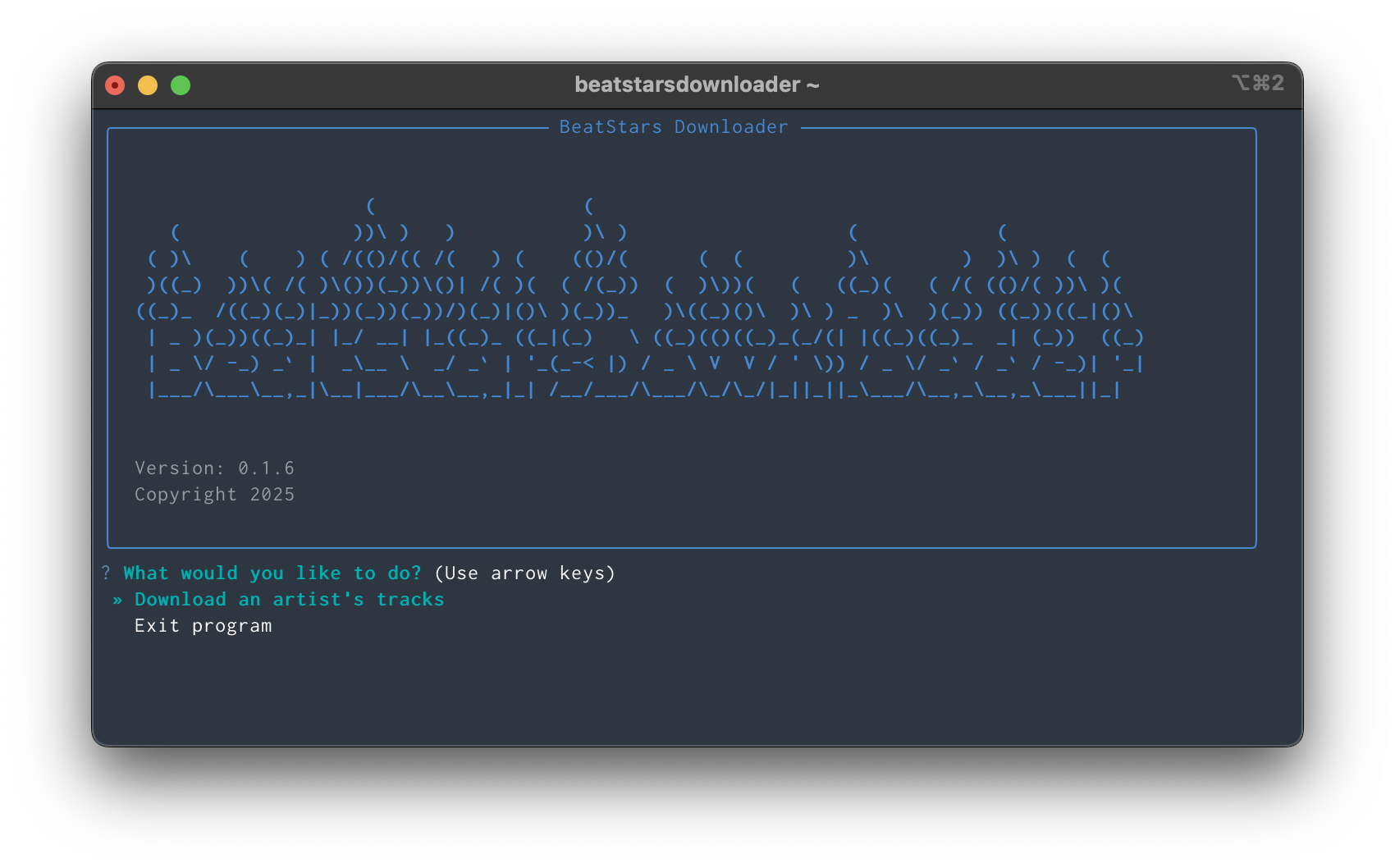Click the red traffic light button
The image size is (1395, 868).
pos(116,85)
